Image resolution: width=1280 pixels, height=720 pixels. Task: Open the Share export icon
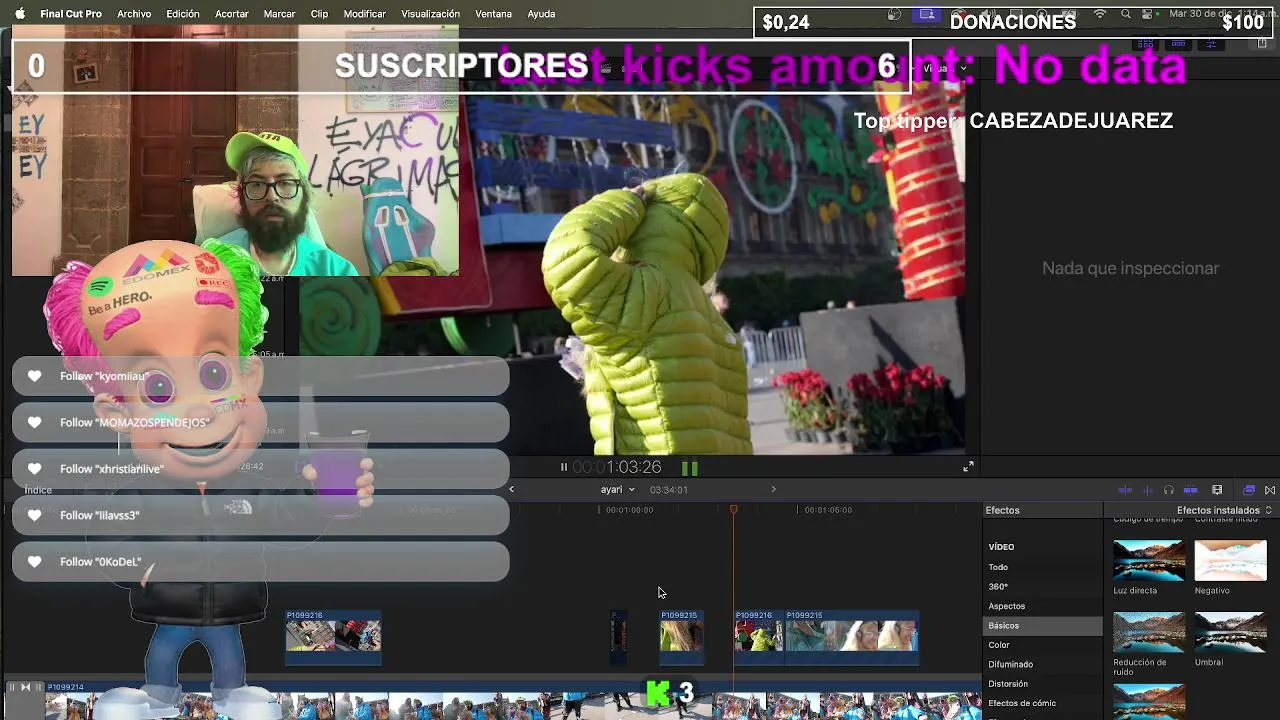(1262, 43)
